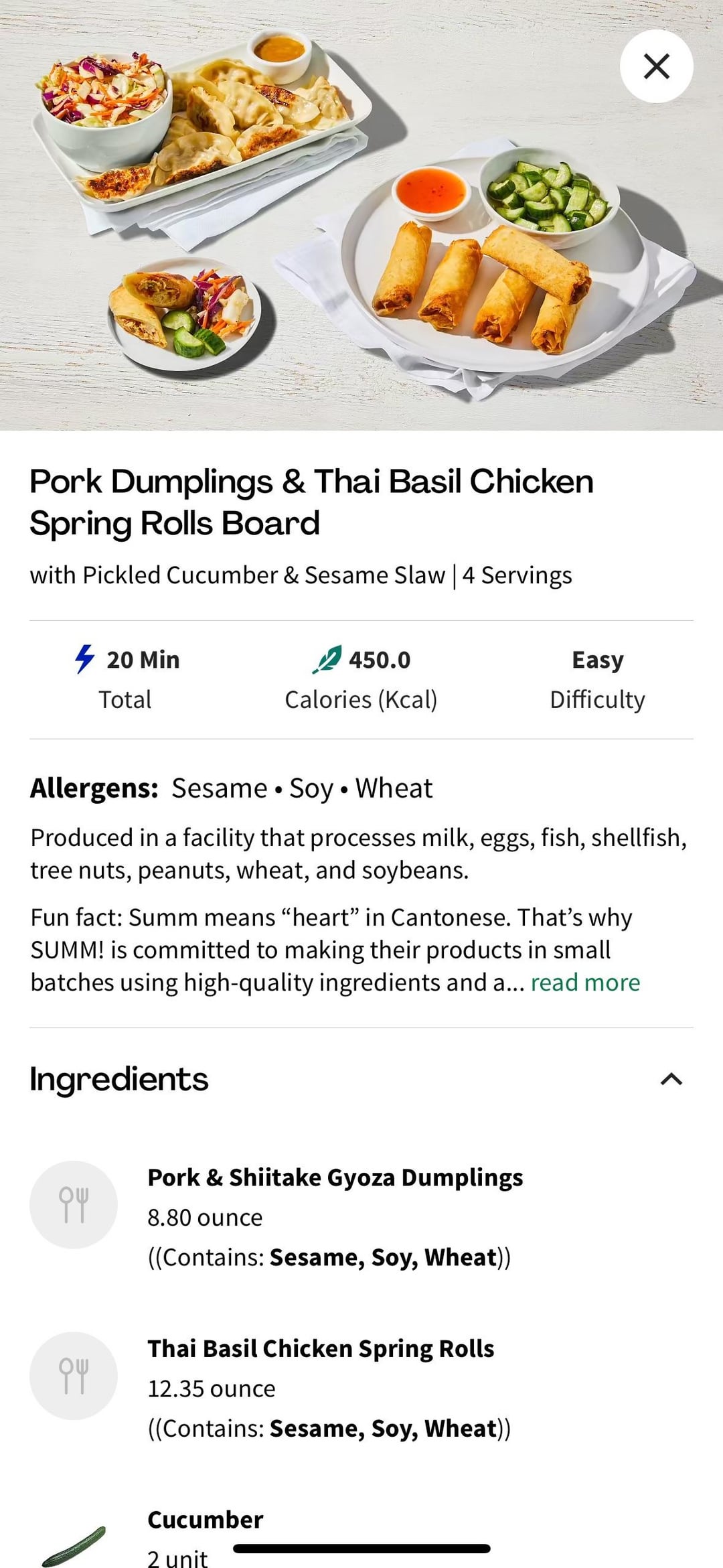Tap the Easy Difficulty stat
The image size is (723, 1568).
(x=597, y=679)
